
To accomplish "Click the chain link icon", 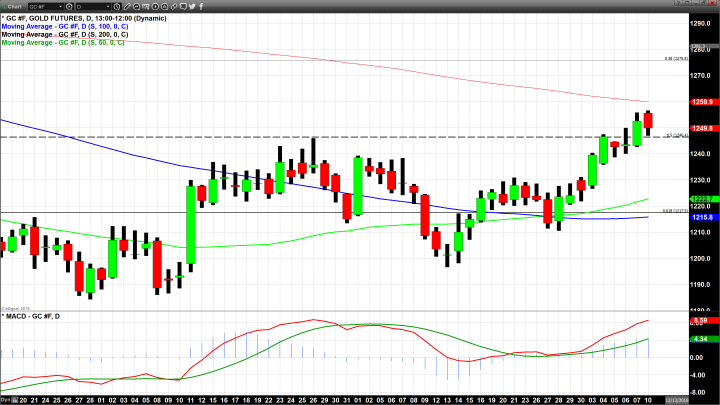I will point(174,6).
